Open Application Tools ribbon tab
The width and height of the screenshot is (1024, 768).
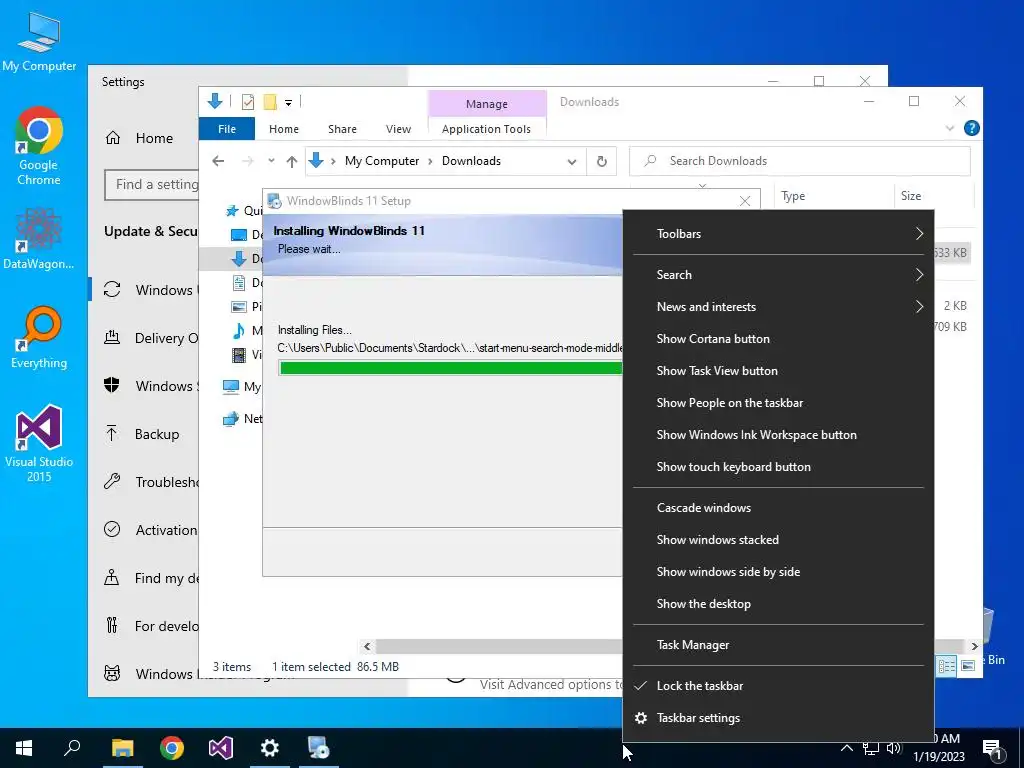pos(487,129)
